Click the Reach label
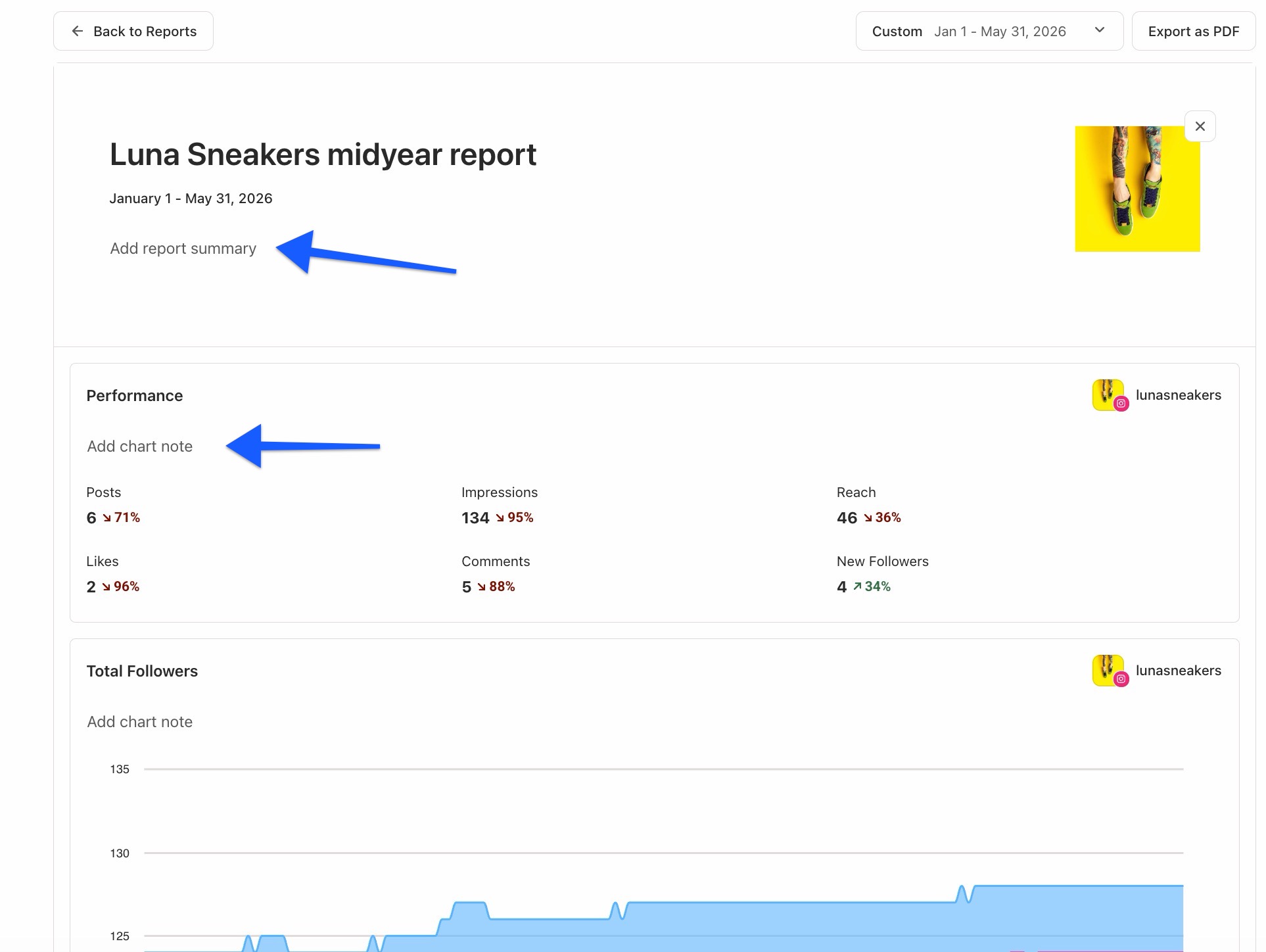This screenshot has height=952, width=1266. click(x=856, y=492)
